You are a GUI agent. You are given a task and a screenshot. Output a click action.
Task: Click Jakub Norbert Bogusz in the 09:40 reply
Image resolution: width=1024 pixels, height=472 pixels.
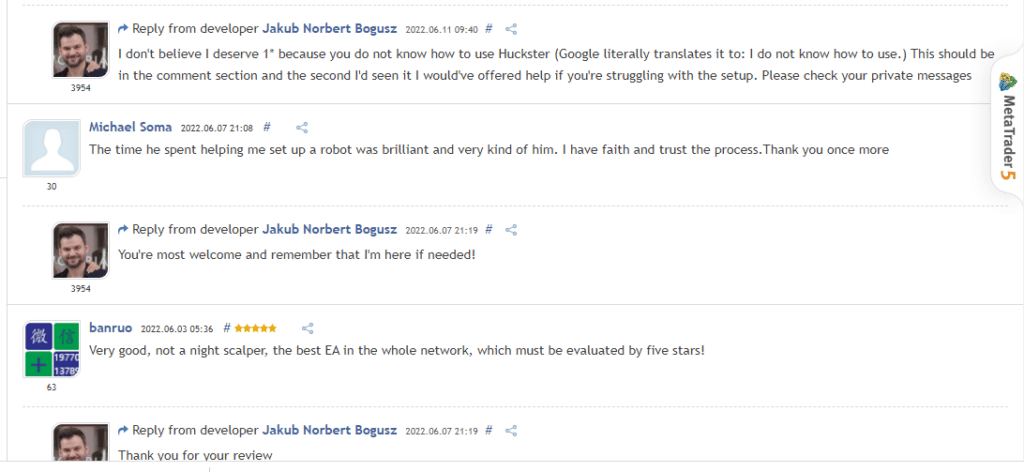[329, 30]
